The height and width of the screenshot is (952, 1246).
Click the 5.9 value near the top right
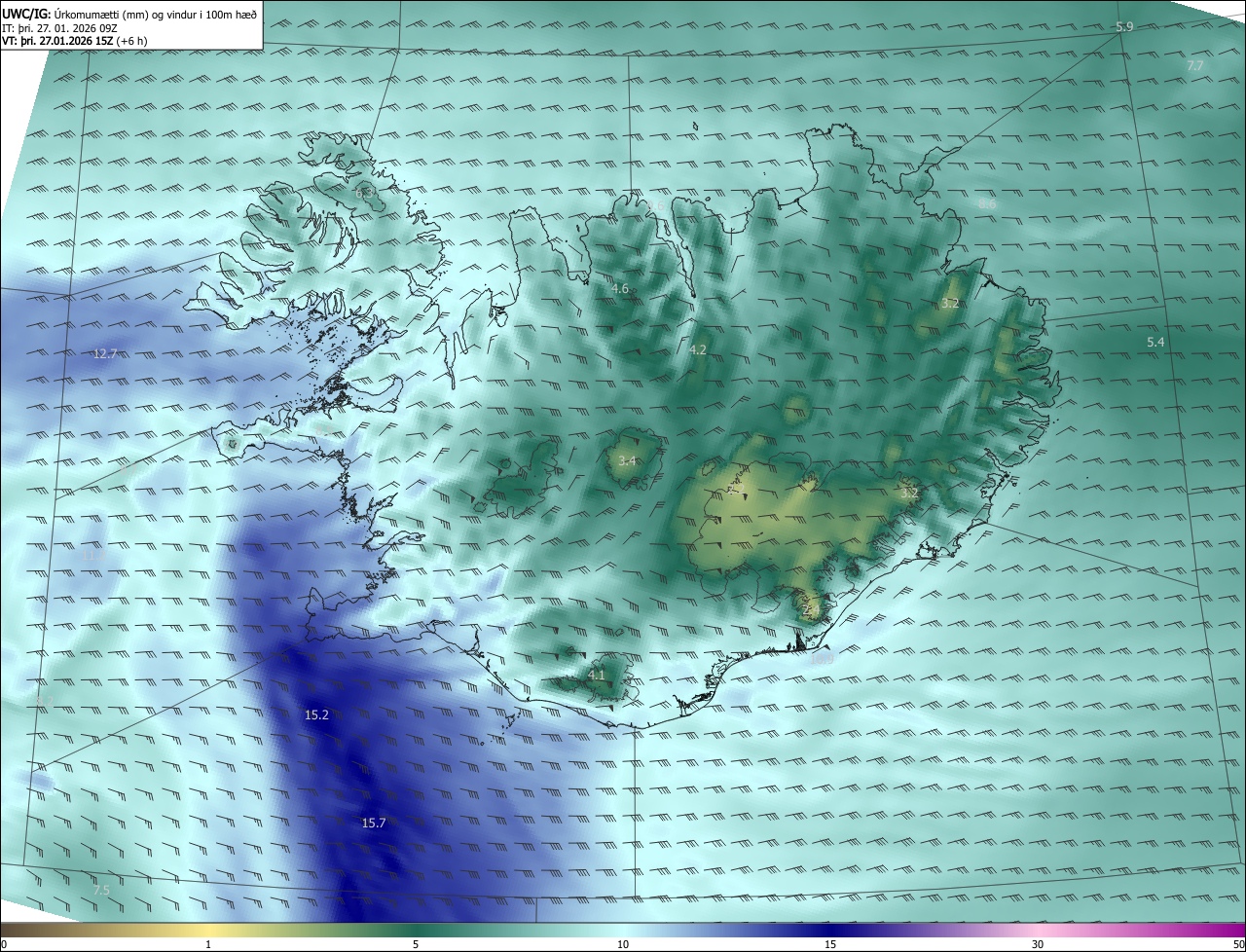[x=1124, y=26]
